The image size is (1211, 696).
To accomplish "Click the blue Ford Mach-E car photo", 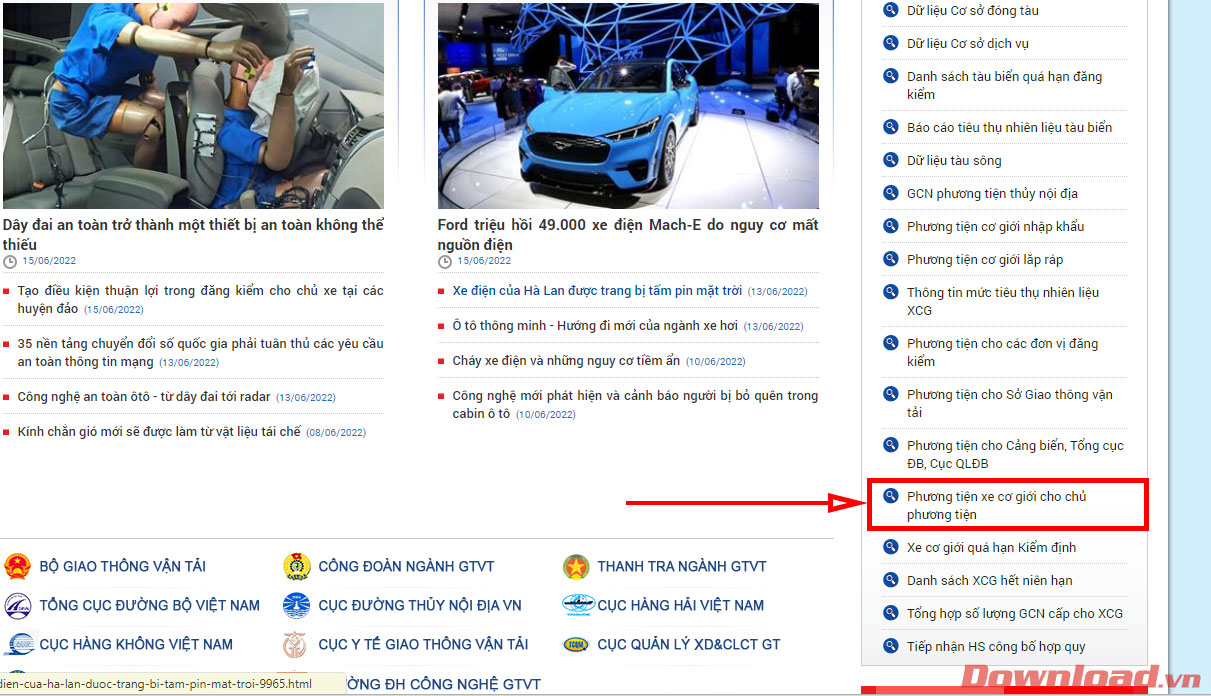I will click(628, 105).
